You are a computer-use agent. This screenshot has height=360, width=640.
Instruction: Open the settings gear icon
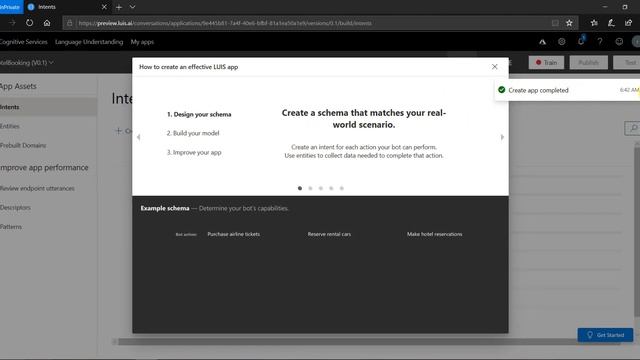pyautogui.click(x=562, y=41)
